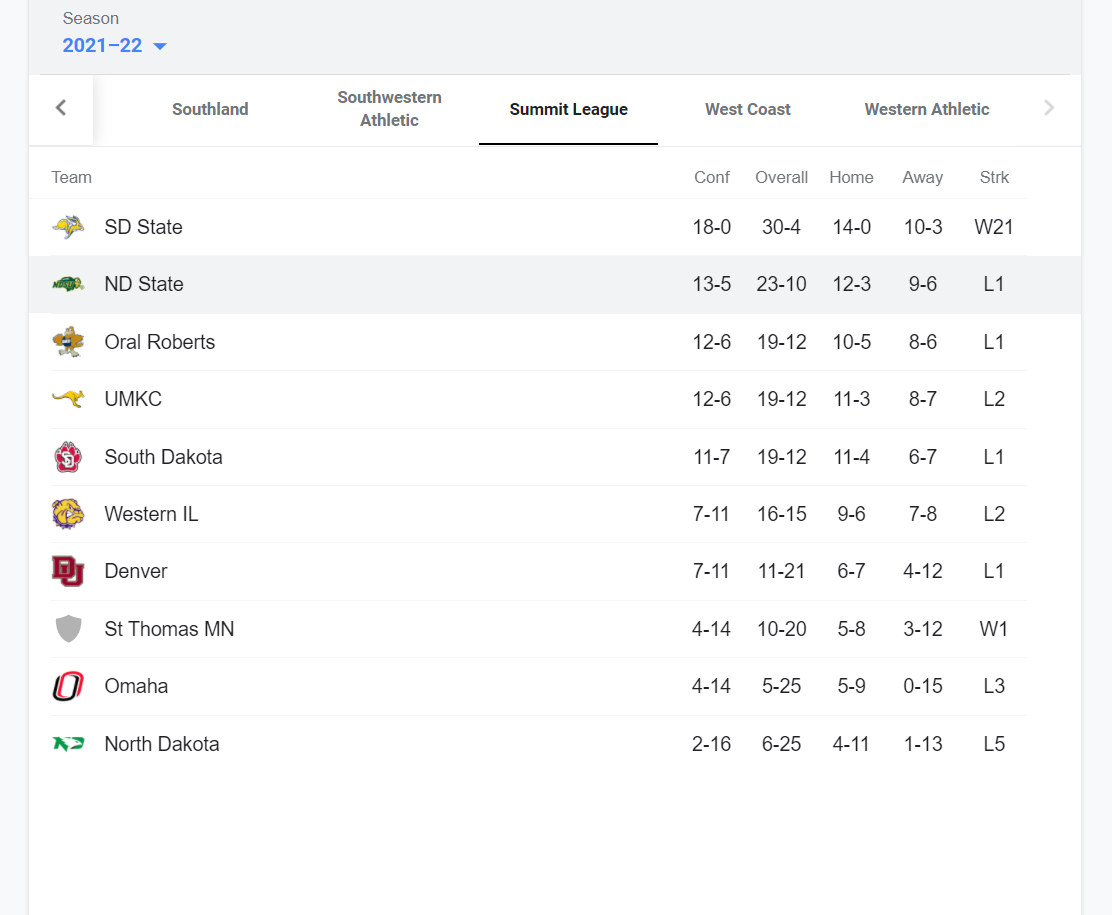Click the right arrow to more conferences
The image size is (1112, 915).
click(x=1049, y=108)
